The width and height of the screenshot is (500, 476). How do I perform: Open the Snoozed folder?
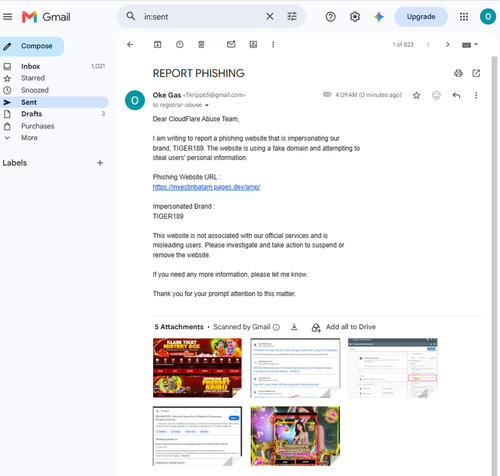click(54, 90)
